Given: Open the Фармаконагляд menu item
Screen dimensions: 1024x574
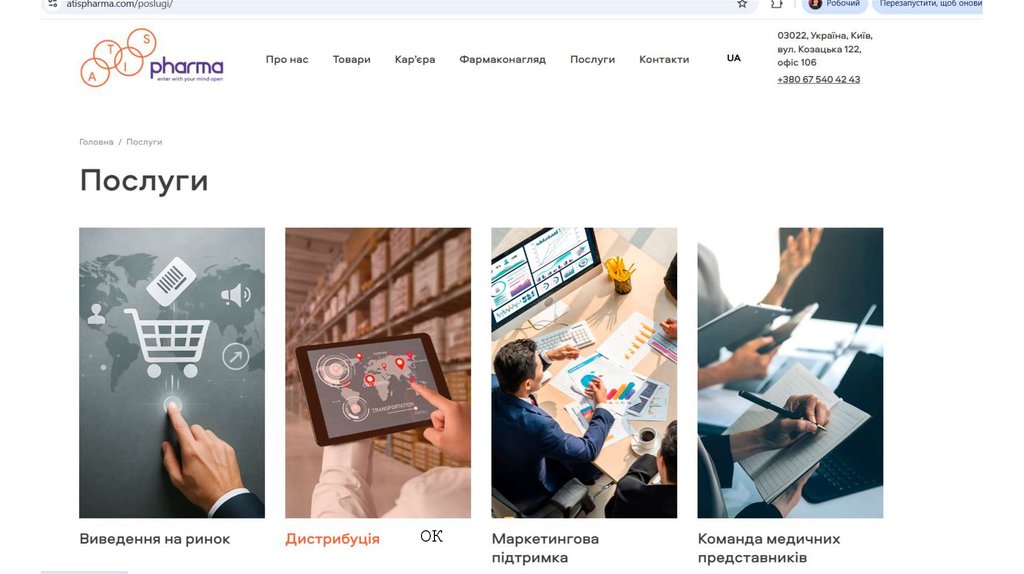Looking at the screenshot, I should 502,59.
